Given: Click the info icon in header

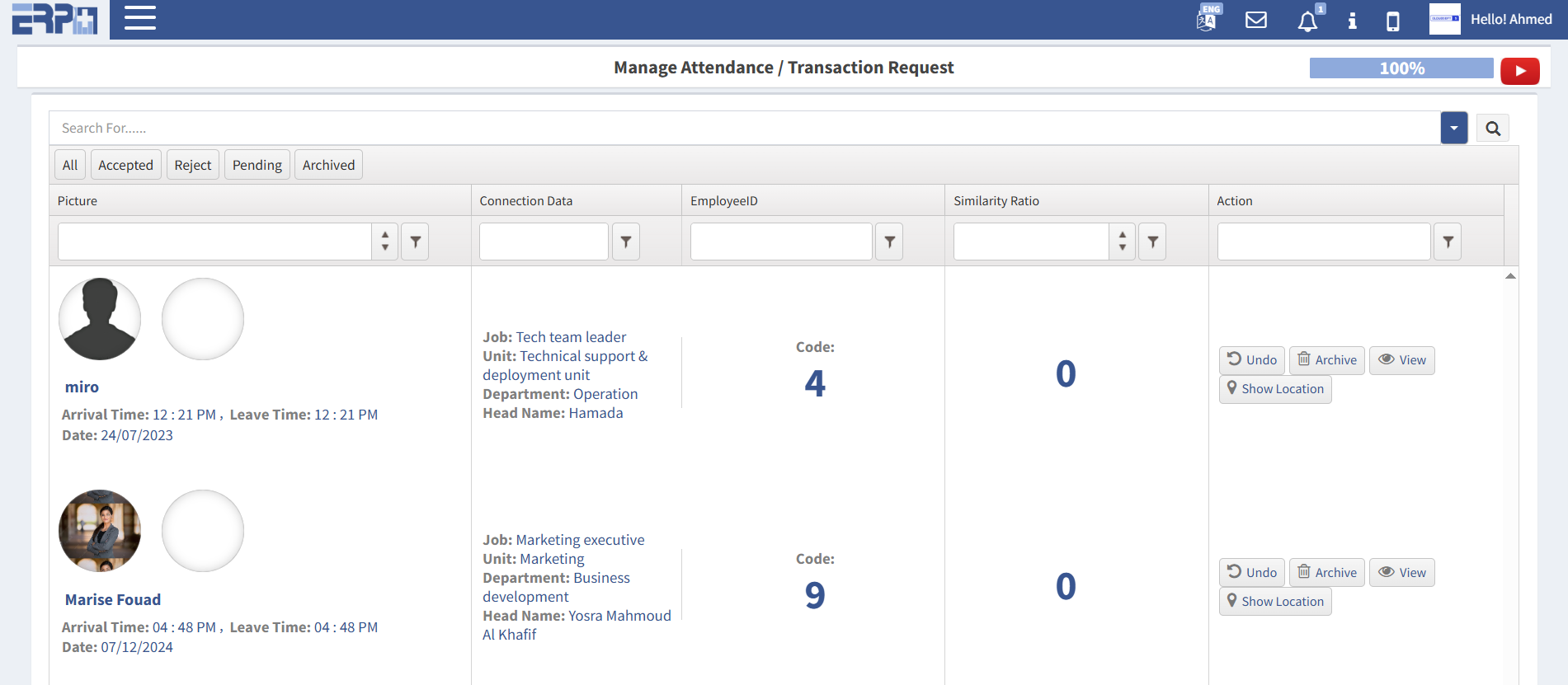Looking at the screenshot, I should (1352, 21).
